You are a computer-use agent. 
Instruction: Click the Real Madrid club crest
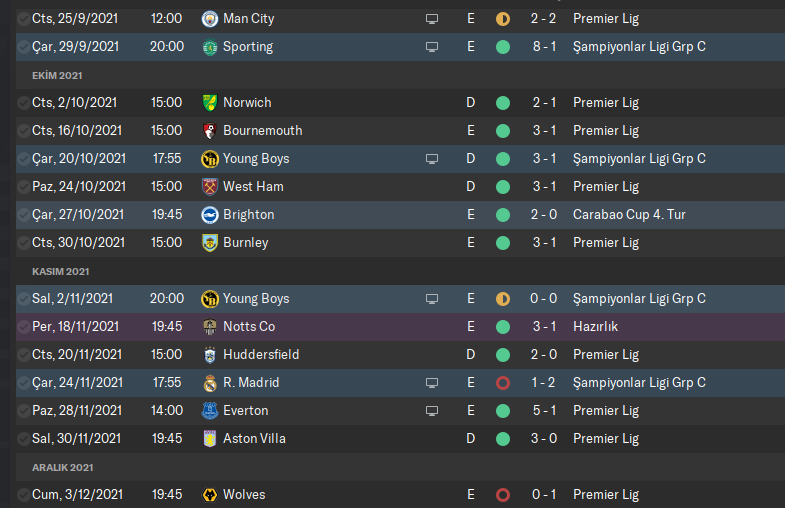click(209, 383)
